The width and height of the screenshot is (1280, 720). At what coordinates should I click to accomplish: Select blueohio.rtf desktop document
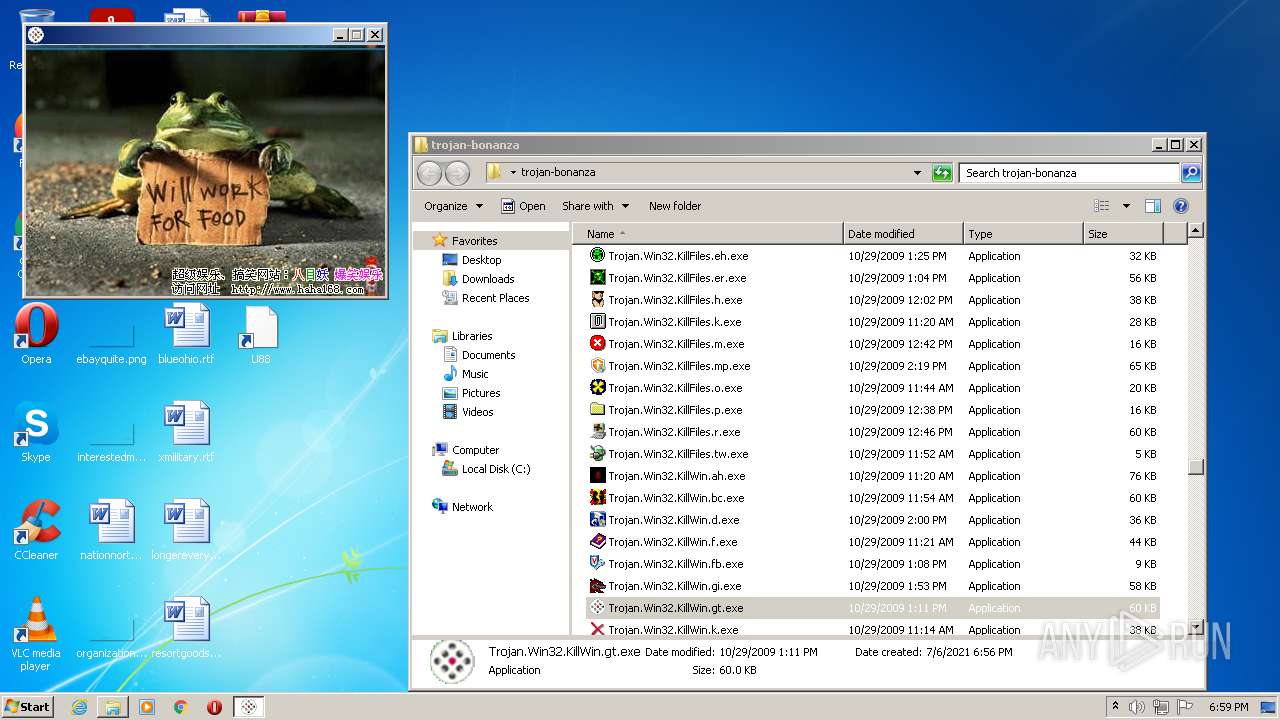(186, 335)
